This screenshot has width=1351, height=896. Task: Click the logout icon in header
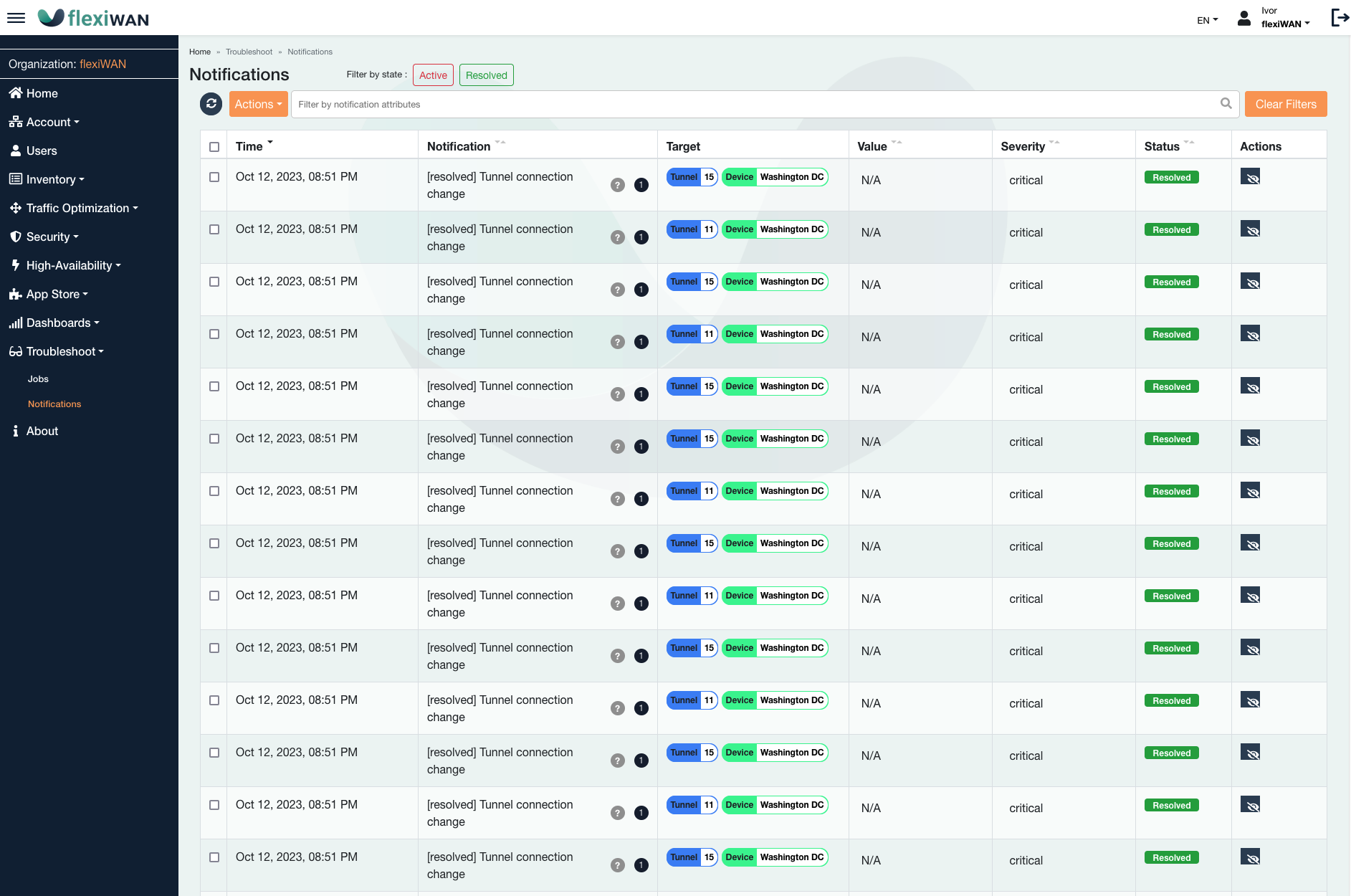pos(1339,17)
